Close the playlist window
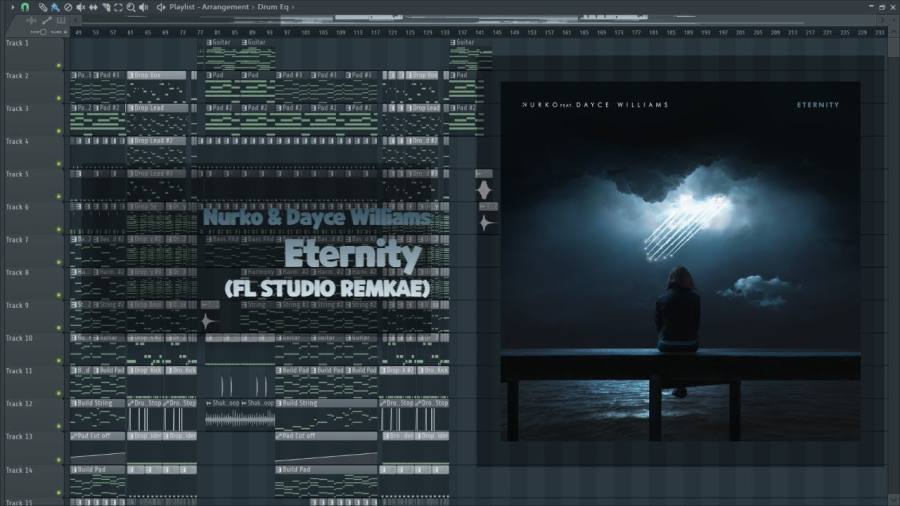 [x=893, y=7]
